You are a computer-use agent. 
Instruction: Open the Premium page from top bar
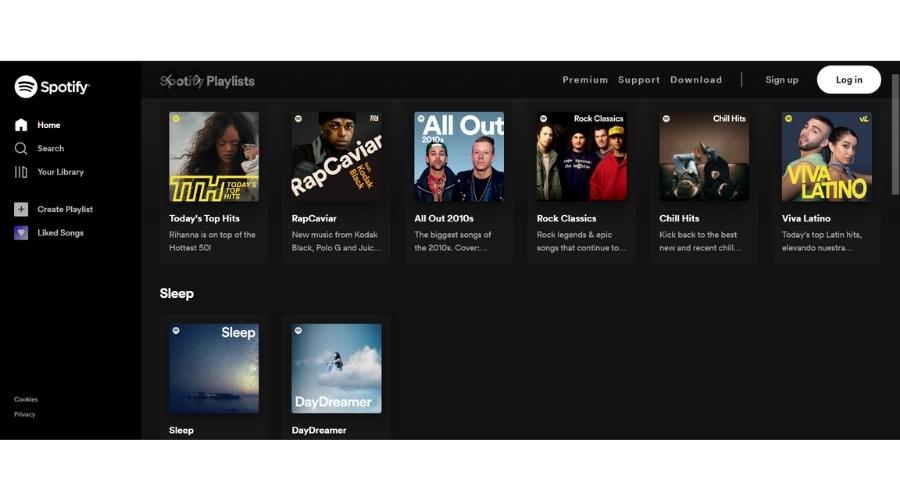point(585,80)
